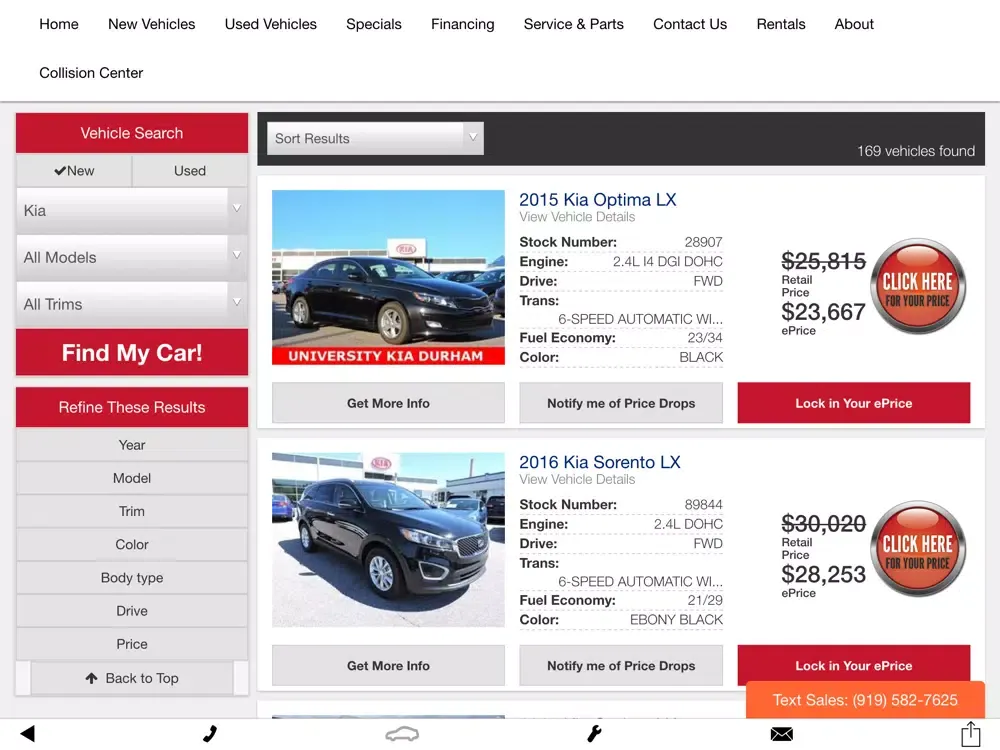Viewport: 1000px width, 750px height.
Task: Open the black Kia Optima photo
Action: pyautogui.click(x=388, y=277)
